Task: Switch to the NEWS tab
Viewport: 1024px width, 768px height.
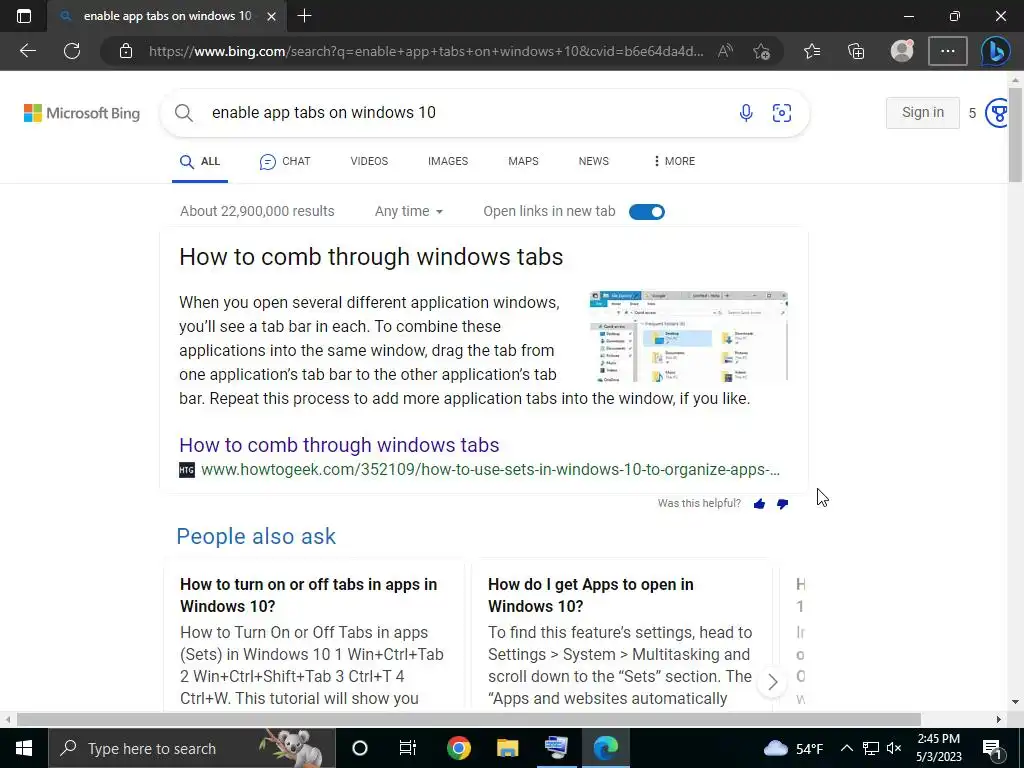Action: coord(593,161)
